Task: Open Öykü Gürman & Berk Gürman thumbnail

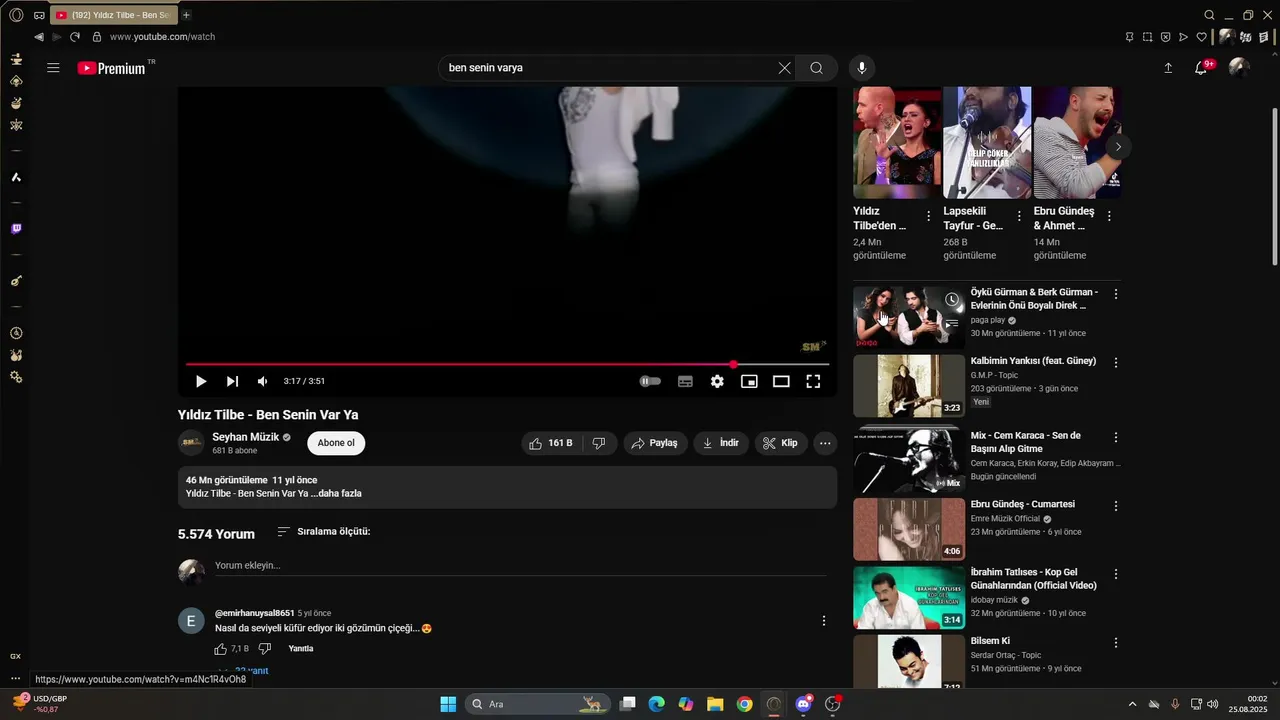Action: coord(909,317)
